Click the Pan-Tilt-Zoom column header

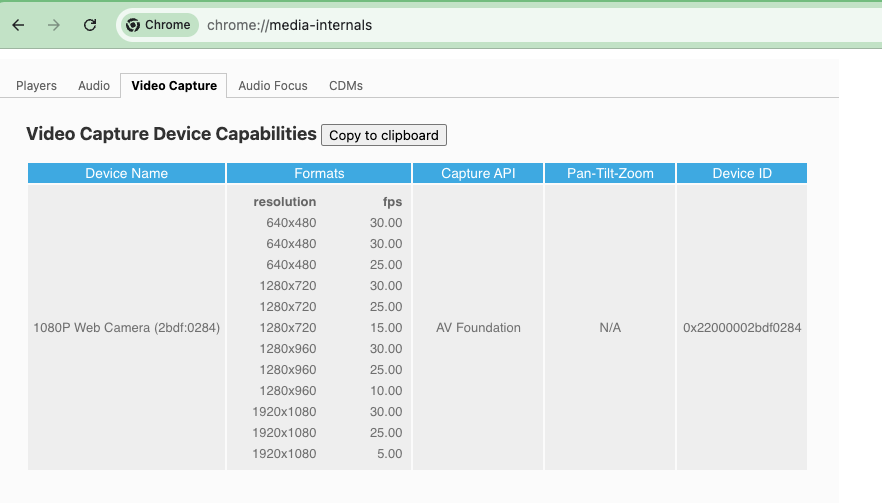click(610, 173)
